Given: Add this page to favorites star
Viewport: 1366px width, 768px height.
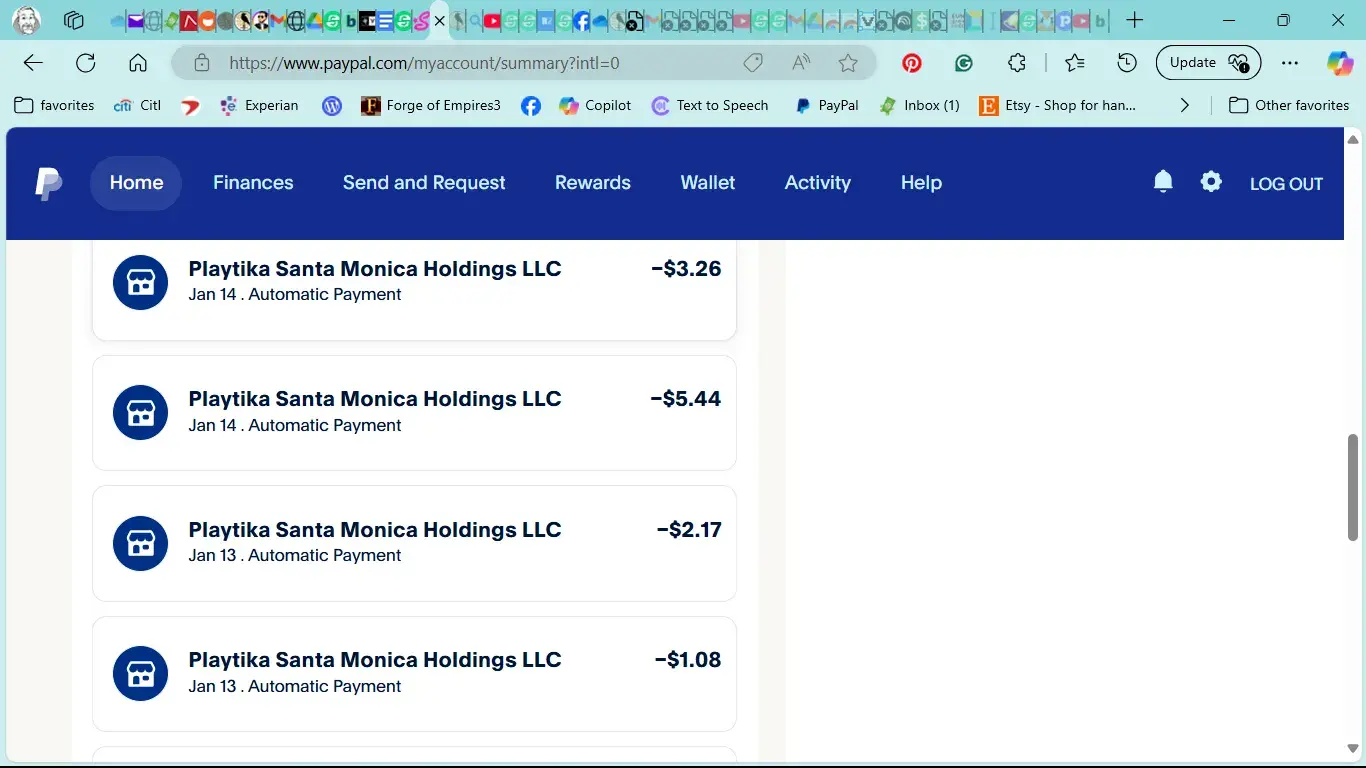Looking at the screenshot, I should coord(848,63).
